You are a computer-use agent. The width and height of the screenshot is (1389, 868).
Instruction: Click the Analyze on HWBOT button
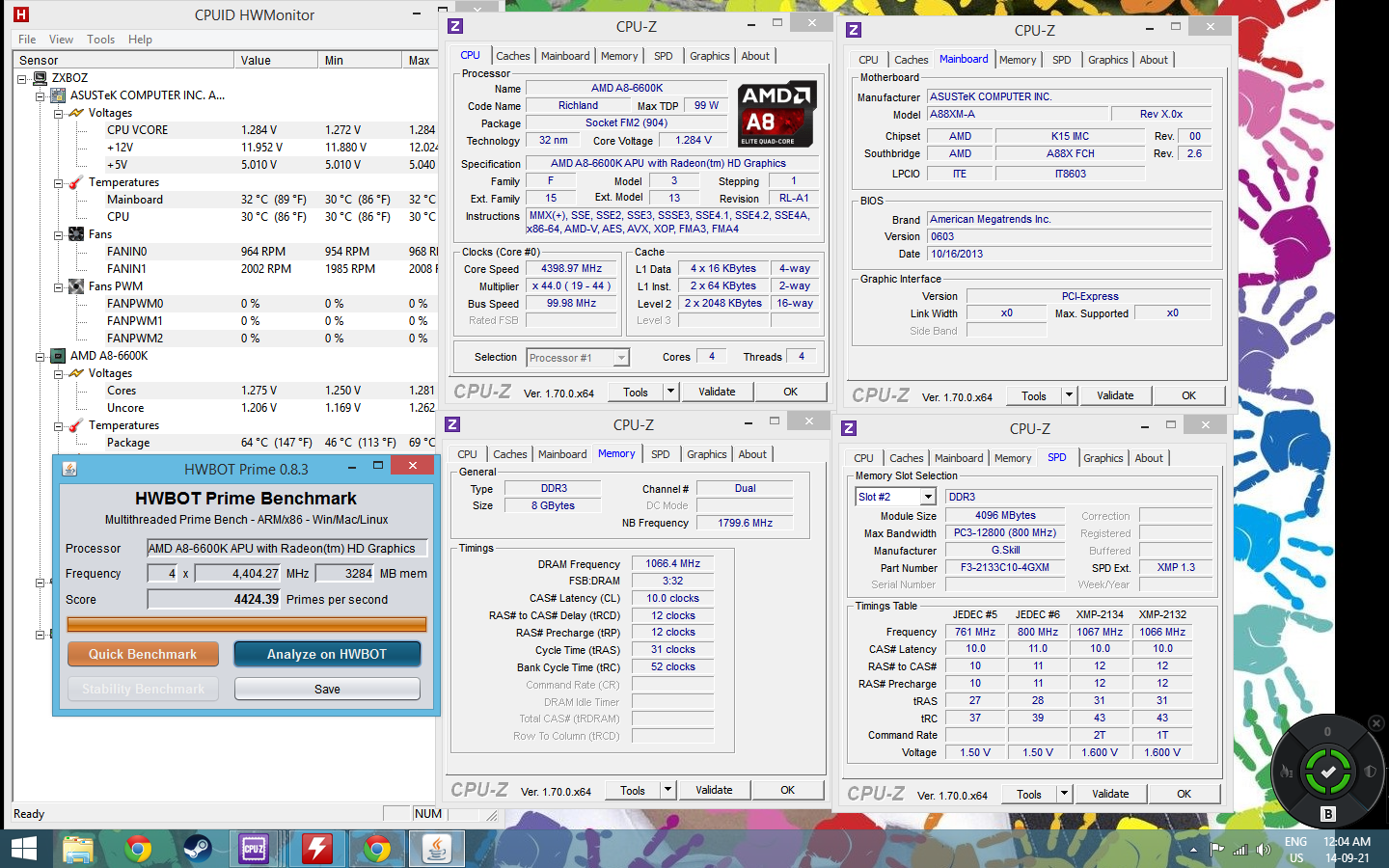[x=327, y=654]
